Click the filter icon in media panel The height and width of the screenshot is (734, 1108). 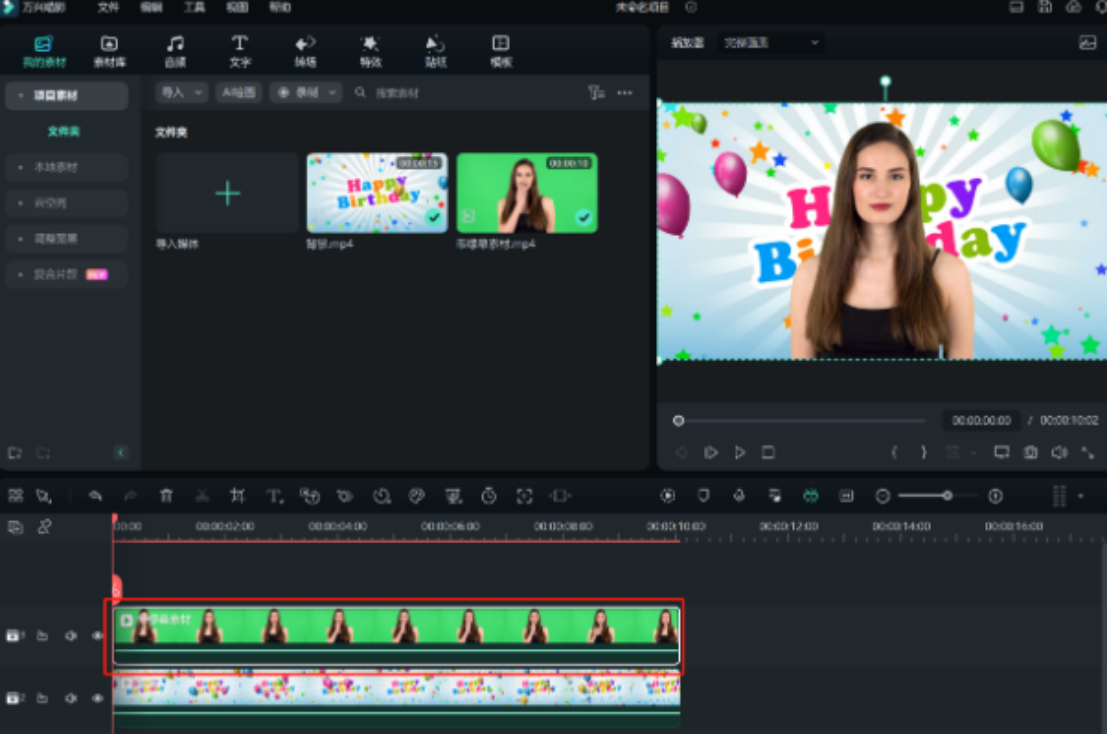point(596,93)
